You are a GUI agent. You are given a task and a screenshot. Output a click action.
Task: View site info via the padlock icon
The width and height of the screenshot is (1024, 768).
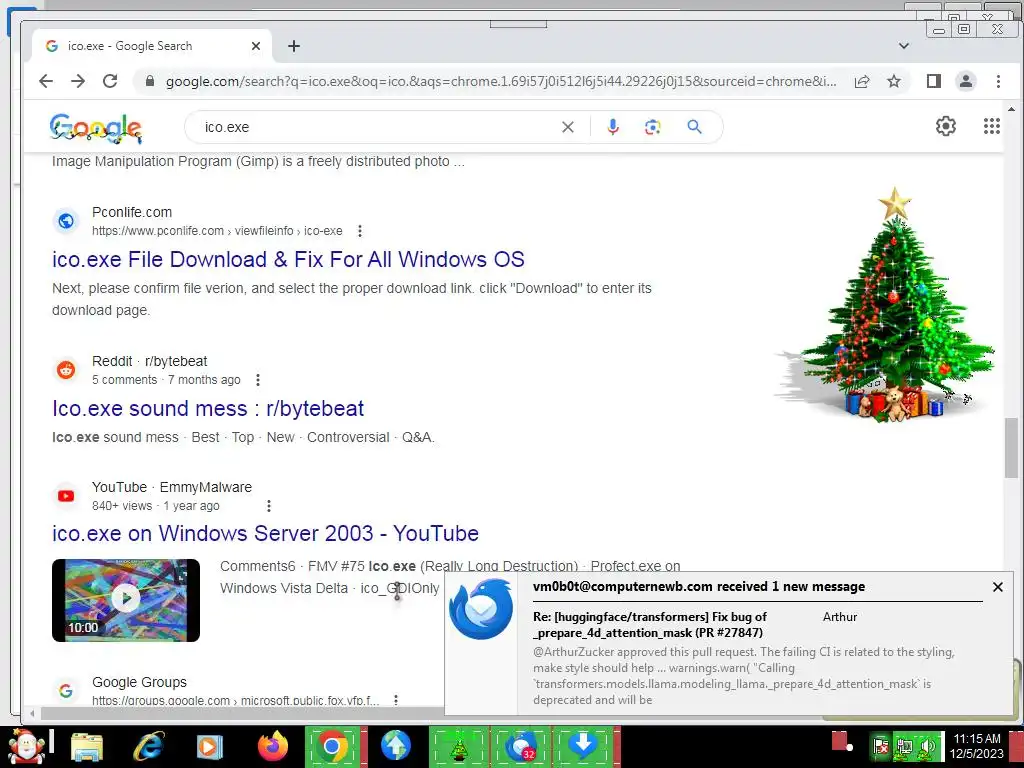[x=150, y=81]
